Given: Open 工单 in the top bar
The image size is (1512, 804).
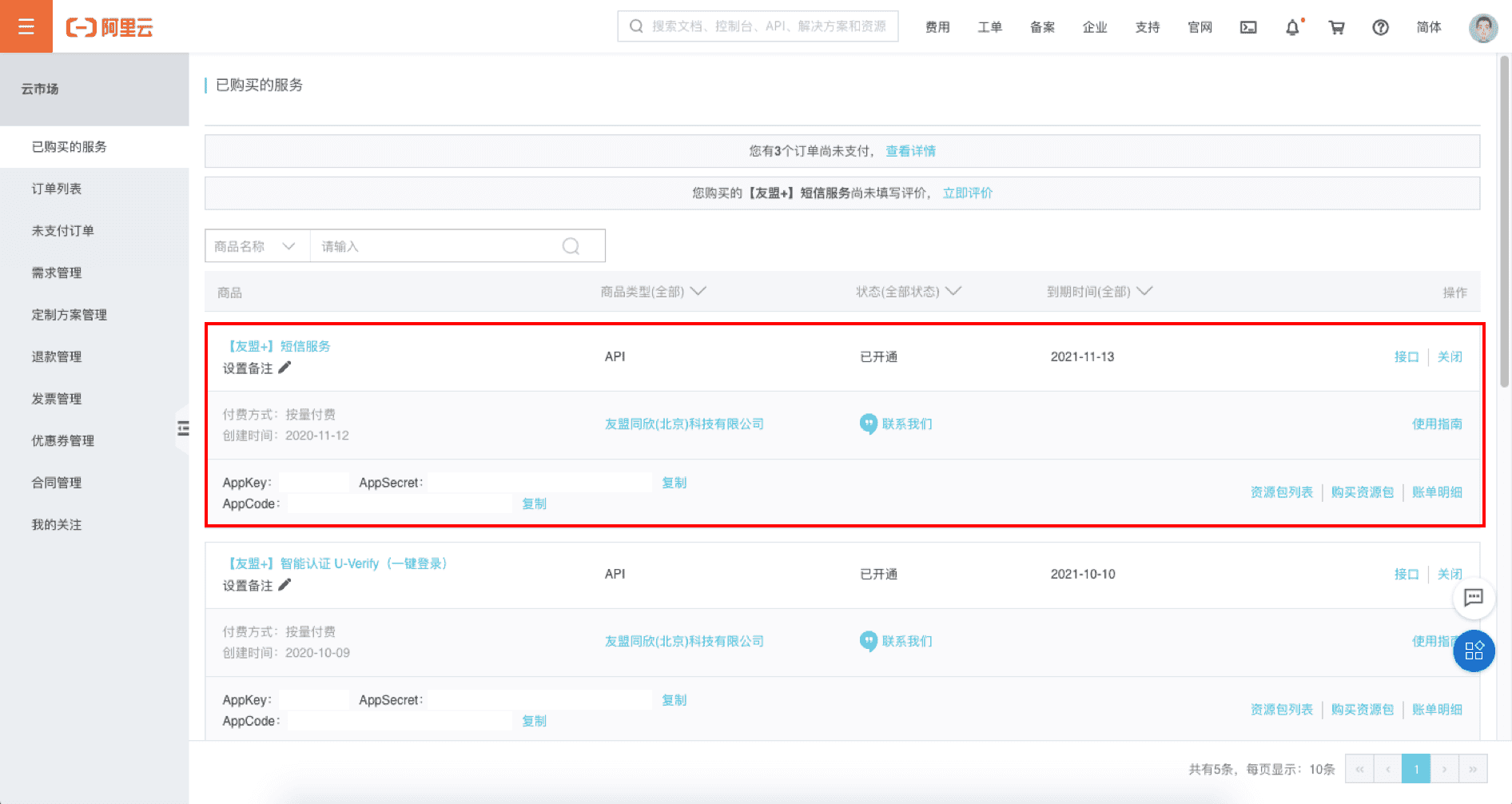Looking at the screenshot, I should tap(989, 27).
